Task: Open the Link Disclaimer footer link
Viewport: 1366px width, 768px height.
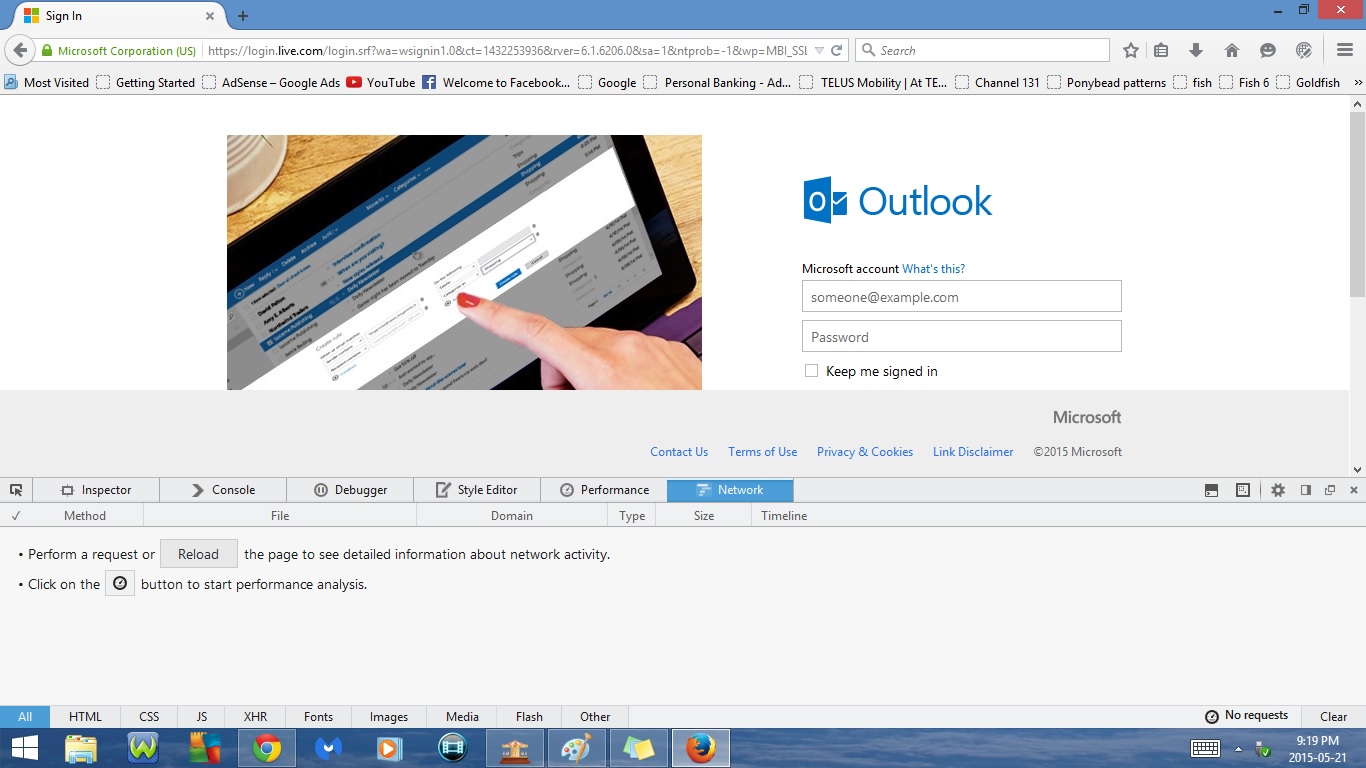Action: 973,452
